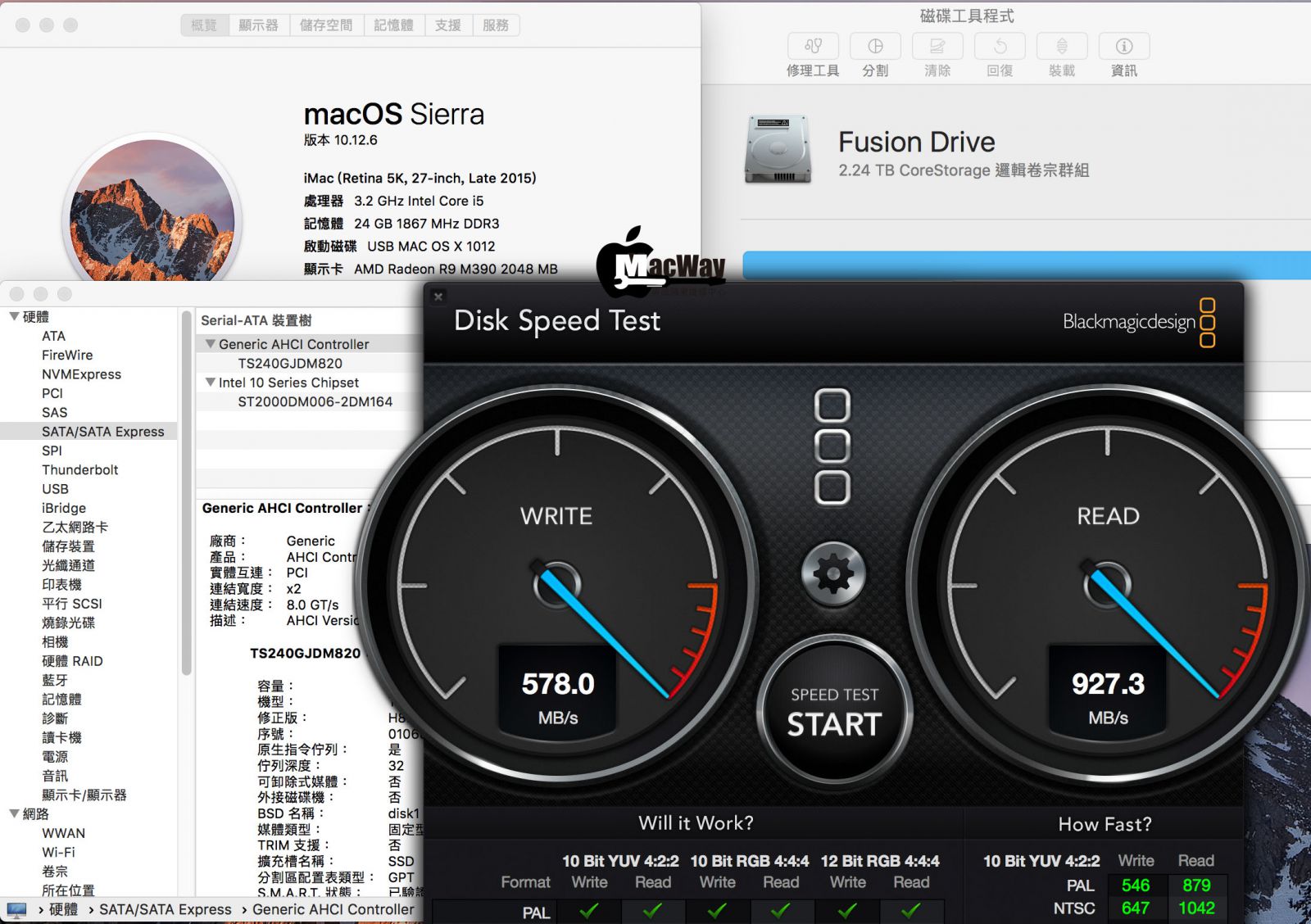Select 平行 SCSI in the hardware sidebar

click(x=71, y=603)
